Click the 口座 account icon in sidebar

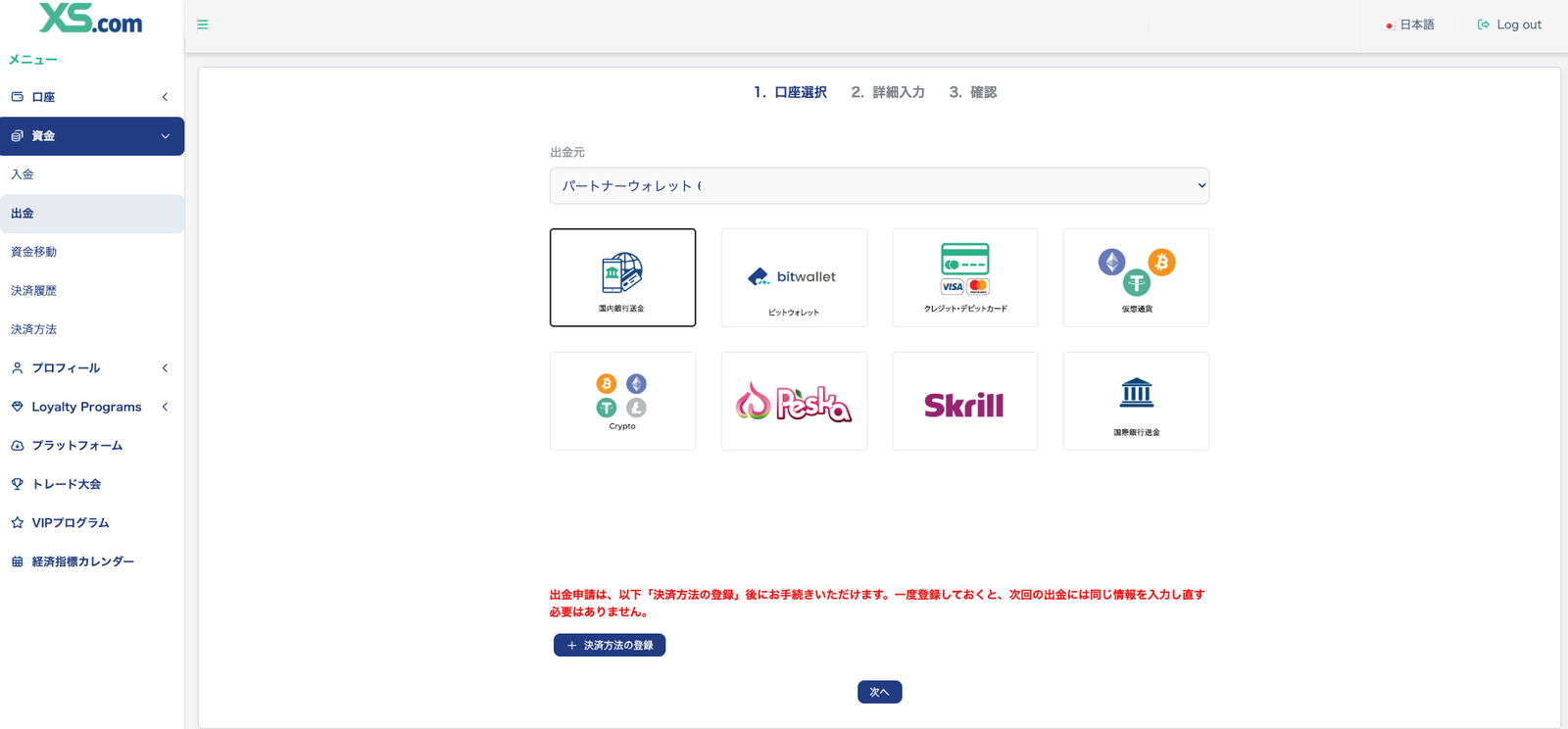(x=18, y=97)
